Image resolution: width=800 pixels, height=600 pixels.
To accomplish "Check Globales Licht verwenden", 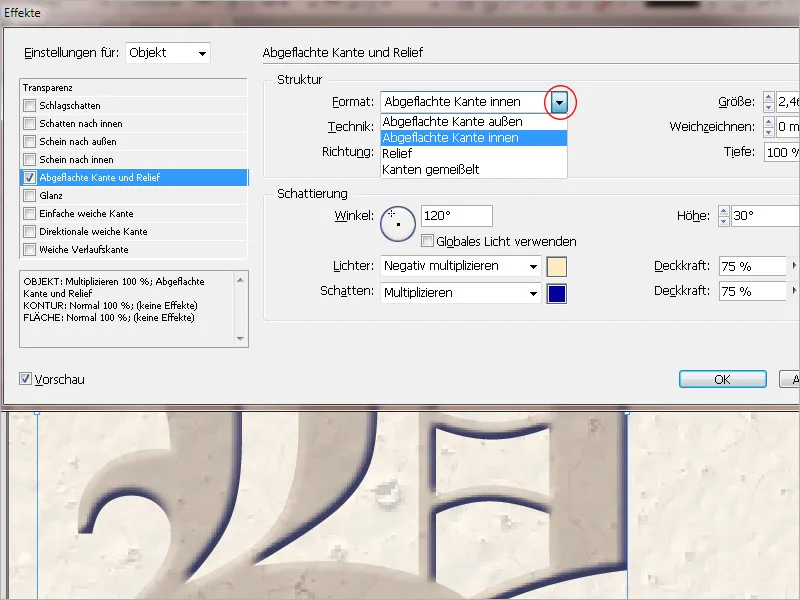I will point(427,241).
